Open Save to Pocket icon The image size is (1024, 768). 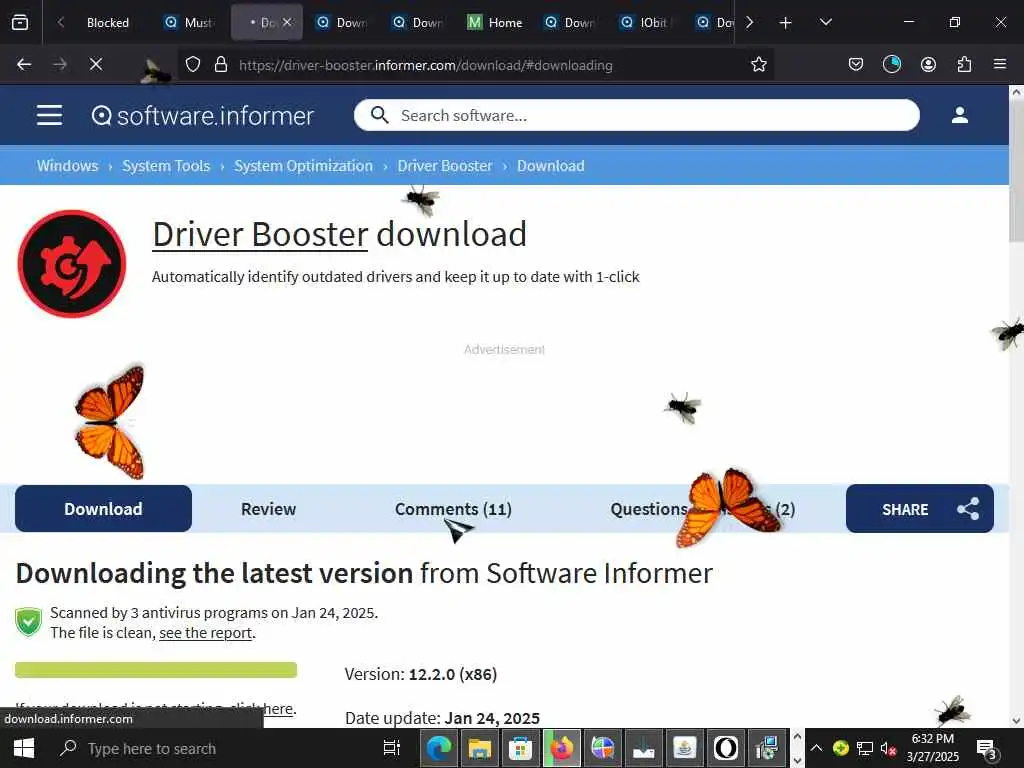(856, 64)
